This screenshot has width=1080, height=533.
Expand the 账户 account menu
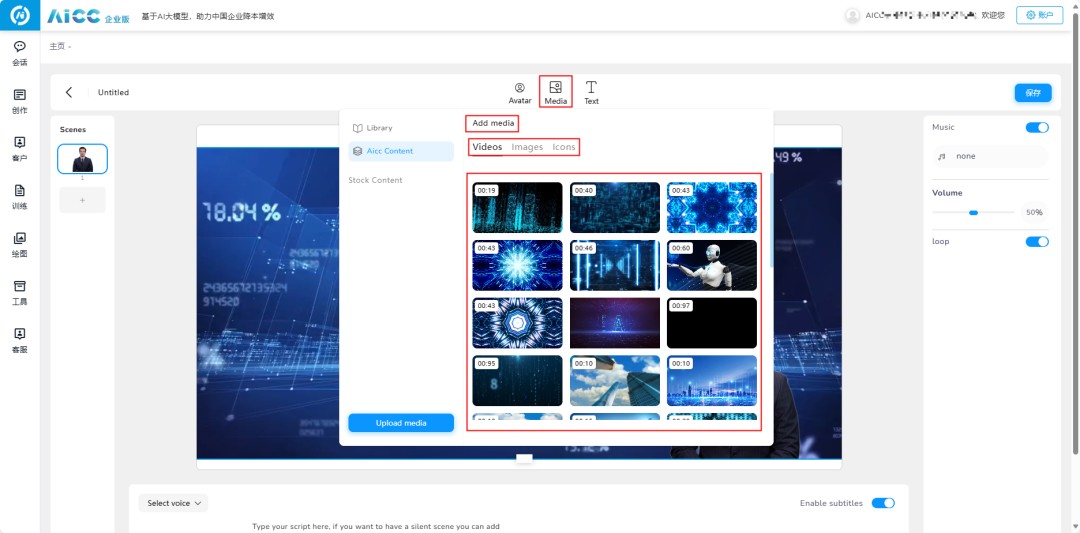(1039, 15)
